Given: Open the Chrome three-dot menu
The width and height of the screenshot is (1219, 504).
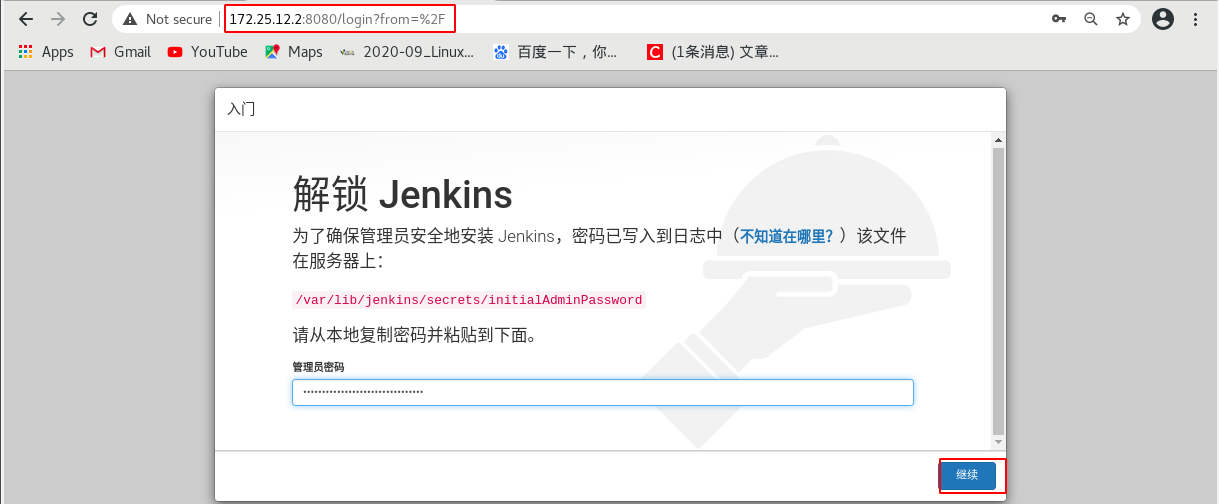Looking at the screenshot, I should point(1196,19).
